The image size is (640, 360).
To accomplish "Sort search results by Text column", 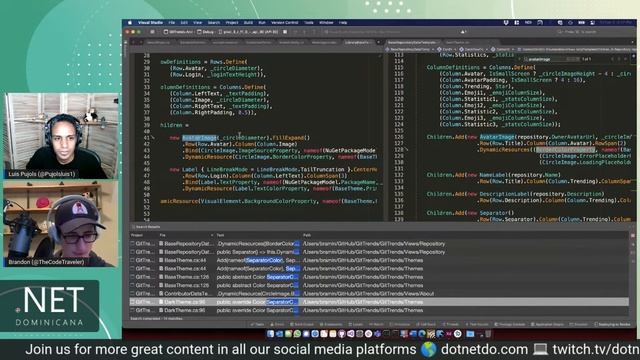I will pos(220,236).
